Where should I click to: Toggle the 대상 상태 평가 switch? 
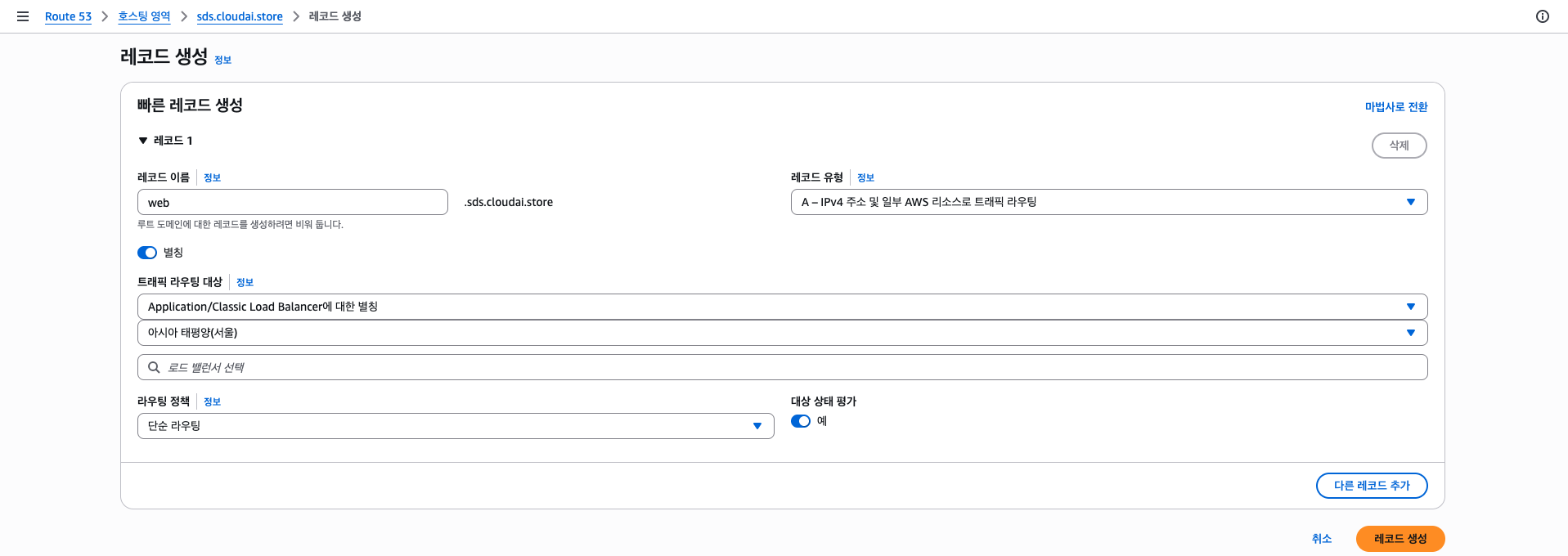click(x=801, y=421)
